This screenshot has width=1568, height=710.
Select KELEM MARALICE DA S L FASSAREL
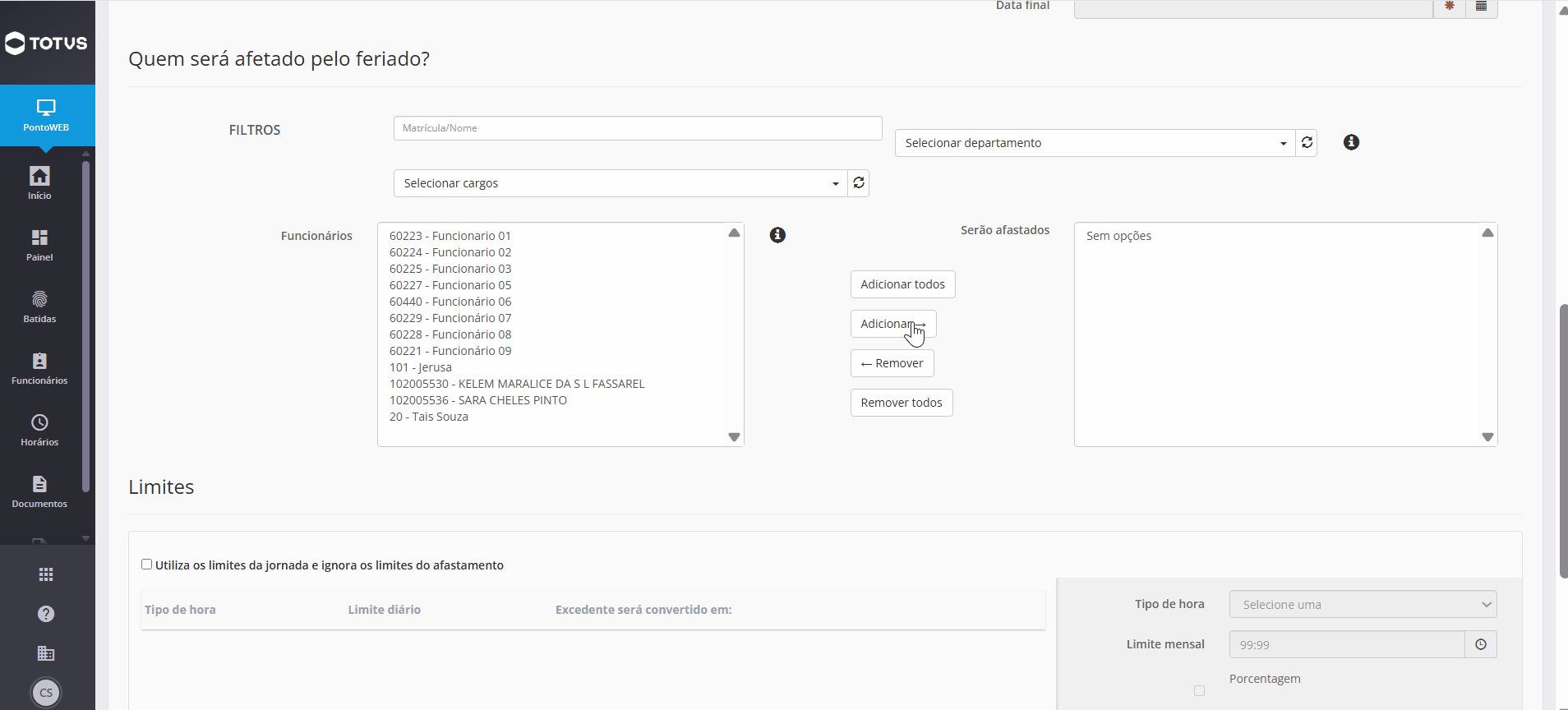[x=517, y=384]
